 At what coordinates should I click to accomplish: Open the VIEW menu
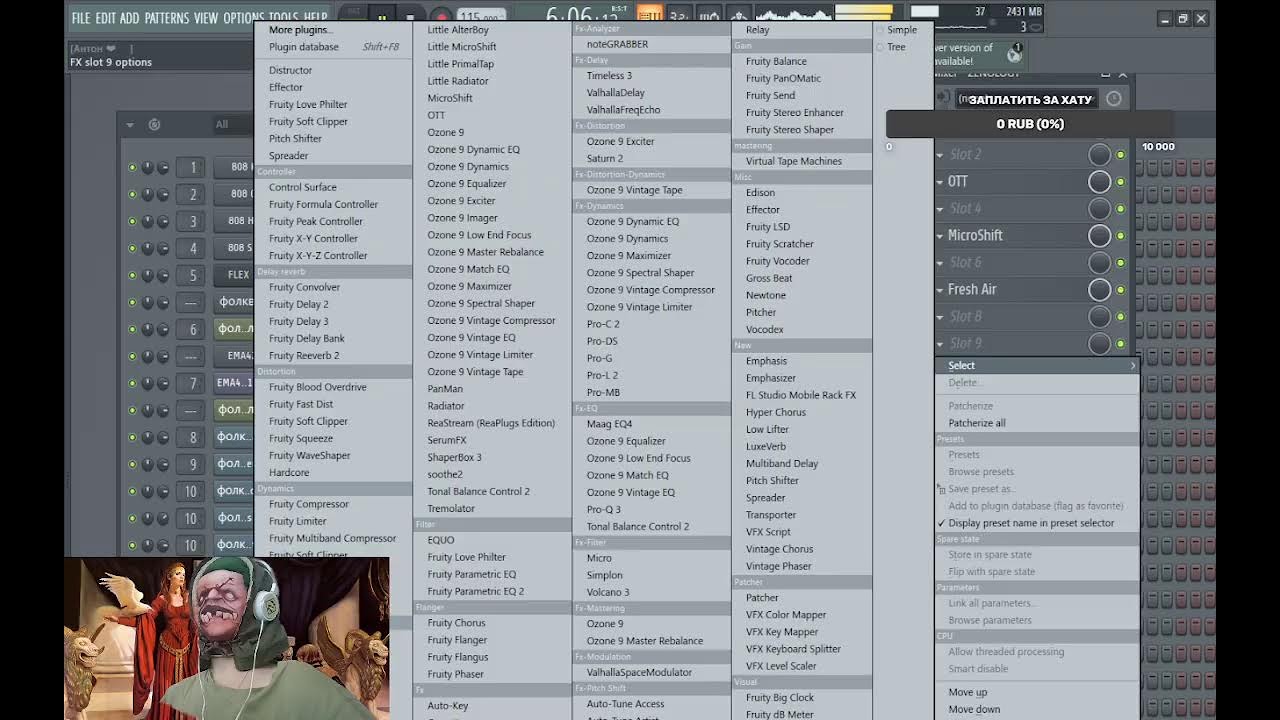[206, 18]
